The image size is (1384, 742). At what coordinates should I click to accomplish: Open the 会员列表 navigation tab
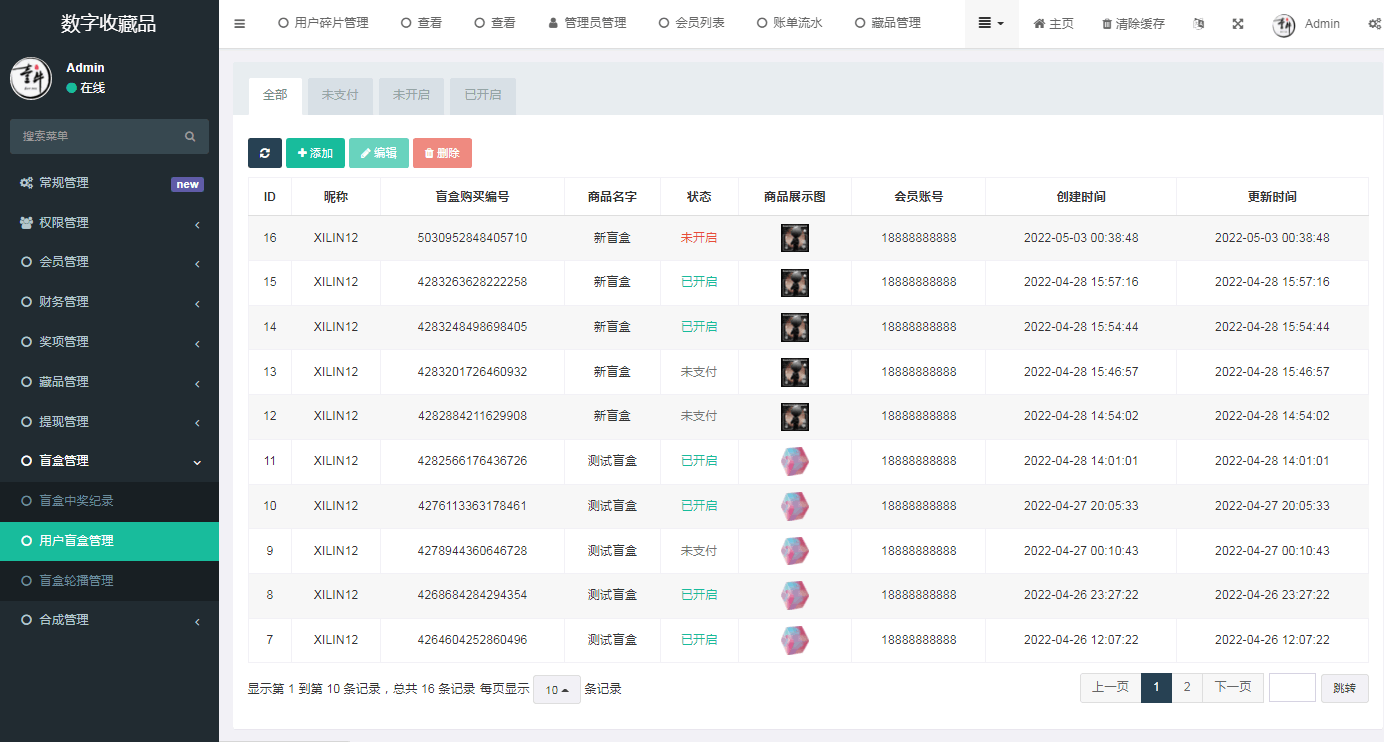691,23
